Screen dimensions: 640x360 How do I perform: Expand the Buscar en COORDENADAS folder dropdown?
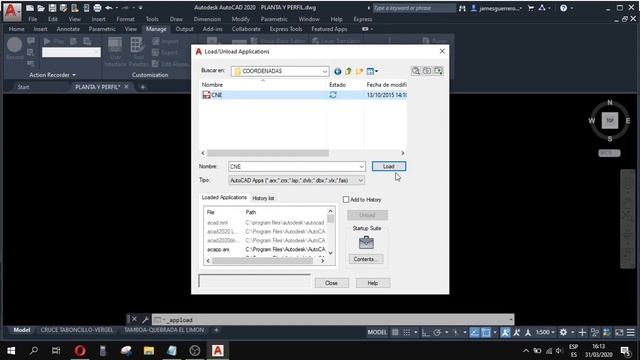click(324, 71)
